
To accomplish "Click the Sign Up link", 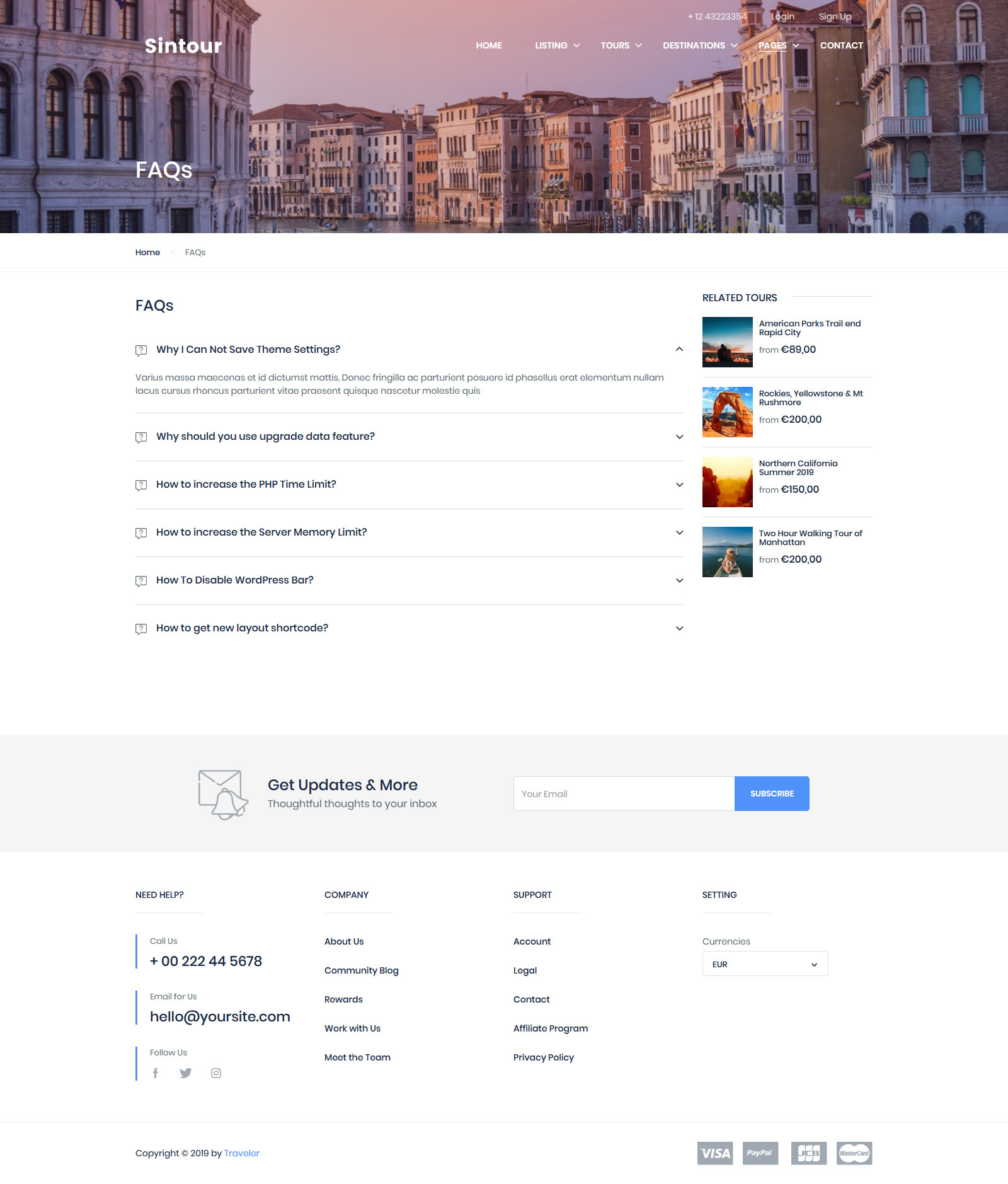I will 835,16.
